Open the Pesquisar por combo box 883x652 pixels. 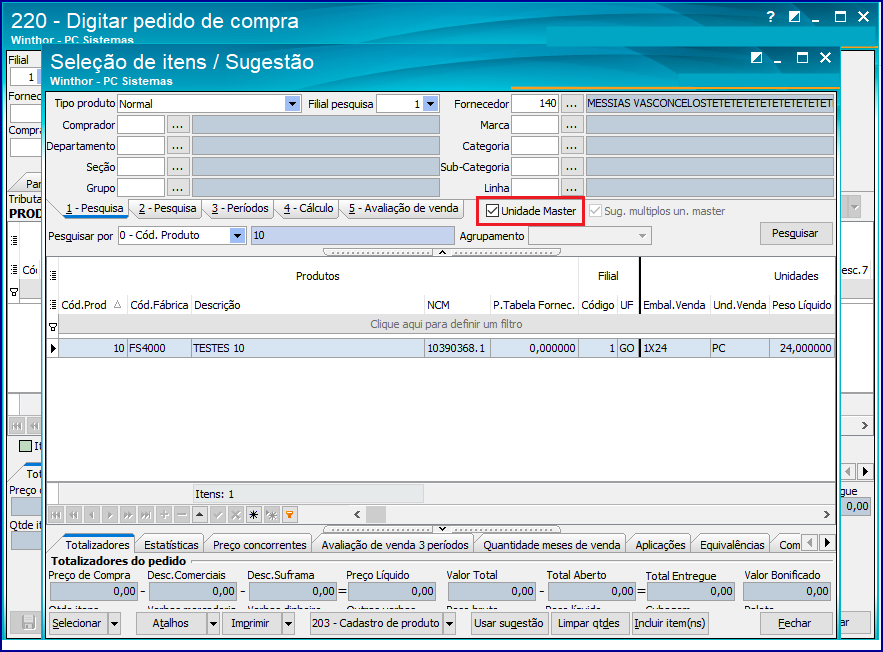pyautogui.click(x=237, y=235)
